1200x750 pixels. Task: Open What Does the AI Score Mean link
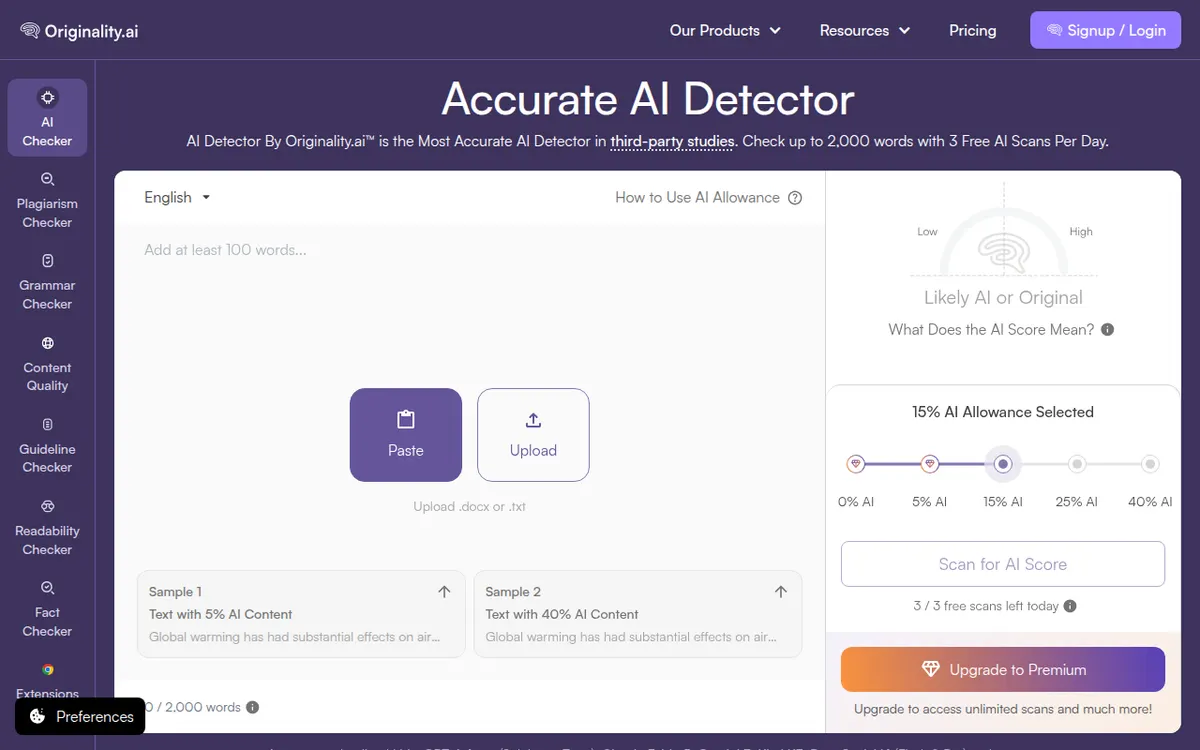(991, 330)
